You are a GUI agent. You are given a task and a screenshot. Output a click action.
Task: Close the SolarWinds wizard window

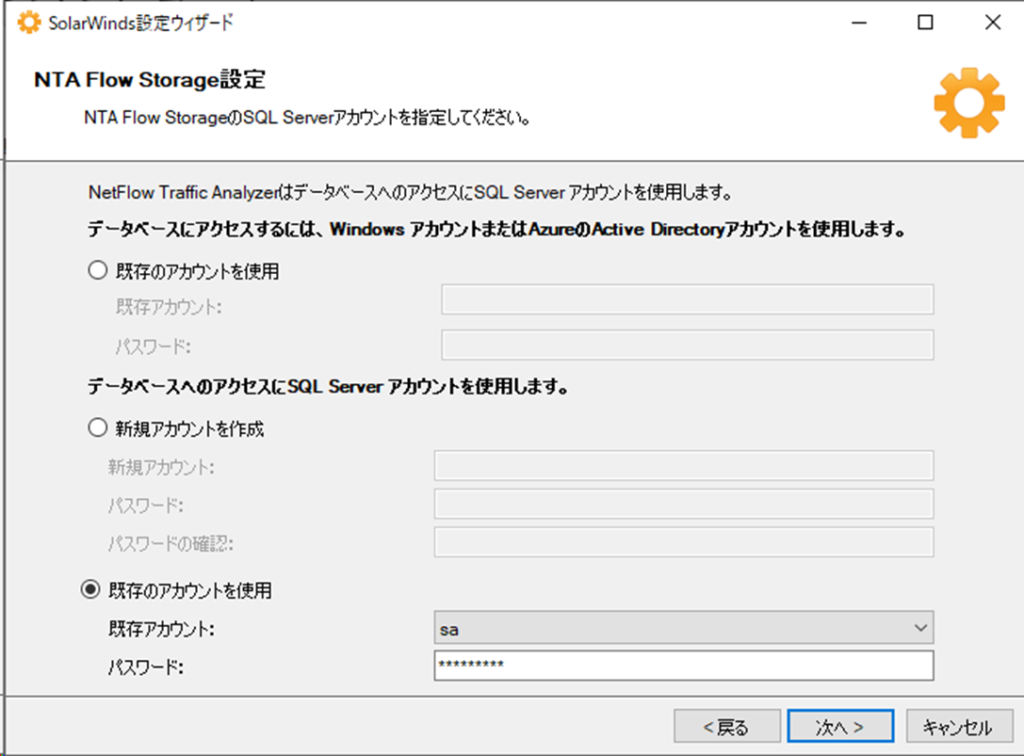click(993, 23)
